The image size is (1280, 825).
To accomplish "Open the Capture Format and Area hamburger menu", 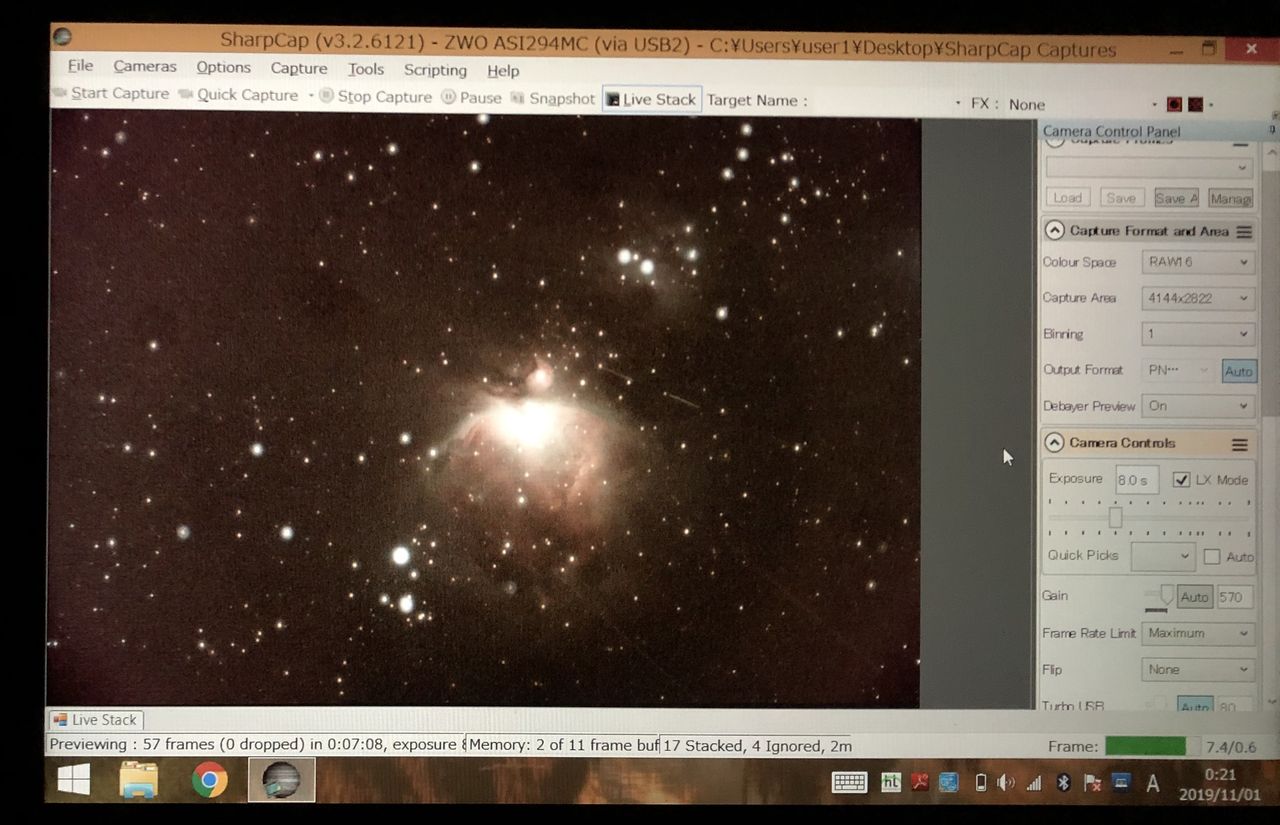I will pyautogui.click(x=1244, y=232).
